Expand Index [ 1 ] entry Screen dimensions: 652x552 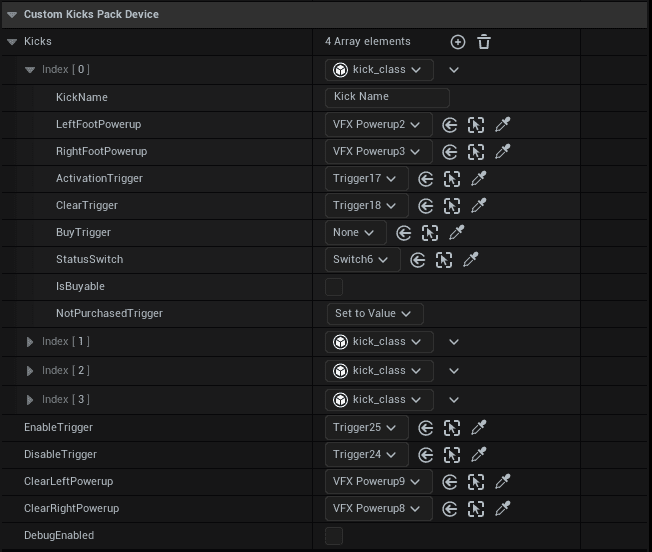point(30,342)
